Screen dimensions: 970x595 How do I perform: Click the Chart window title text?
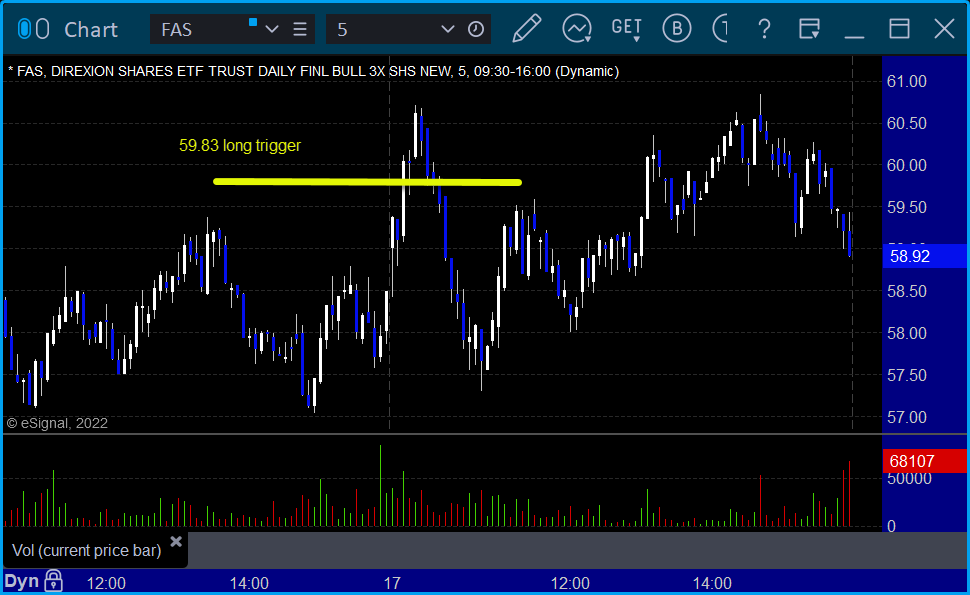(91, 30)
